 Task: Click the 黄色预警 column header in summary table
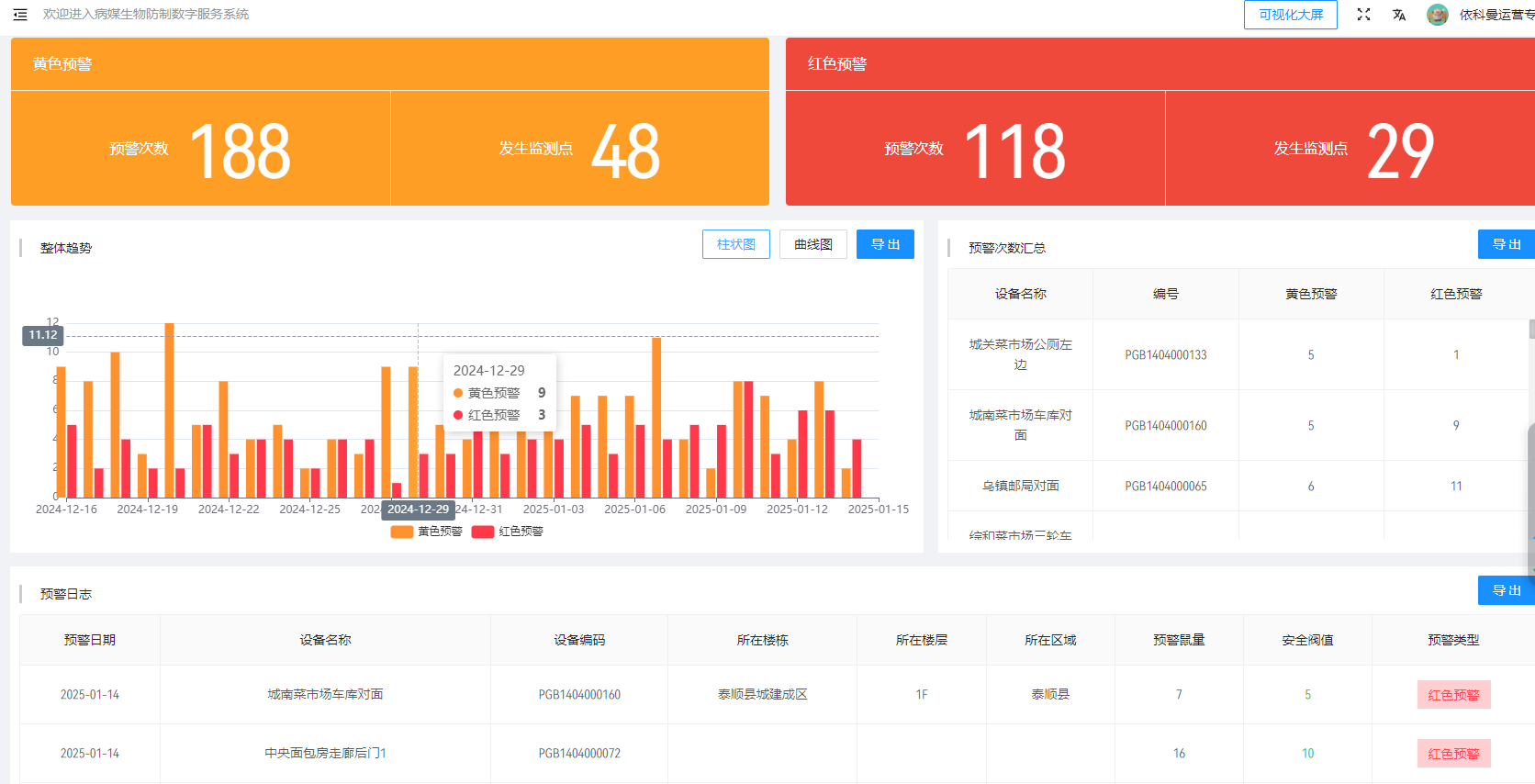[x=1311, y=294]
